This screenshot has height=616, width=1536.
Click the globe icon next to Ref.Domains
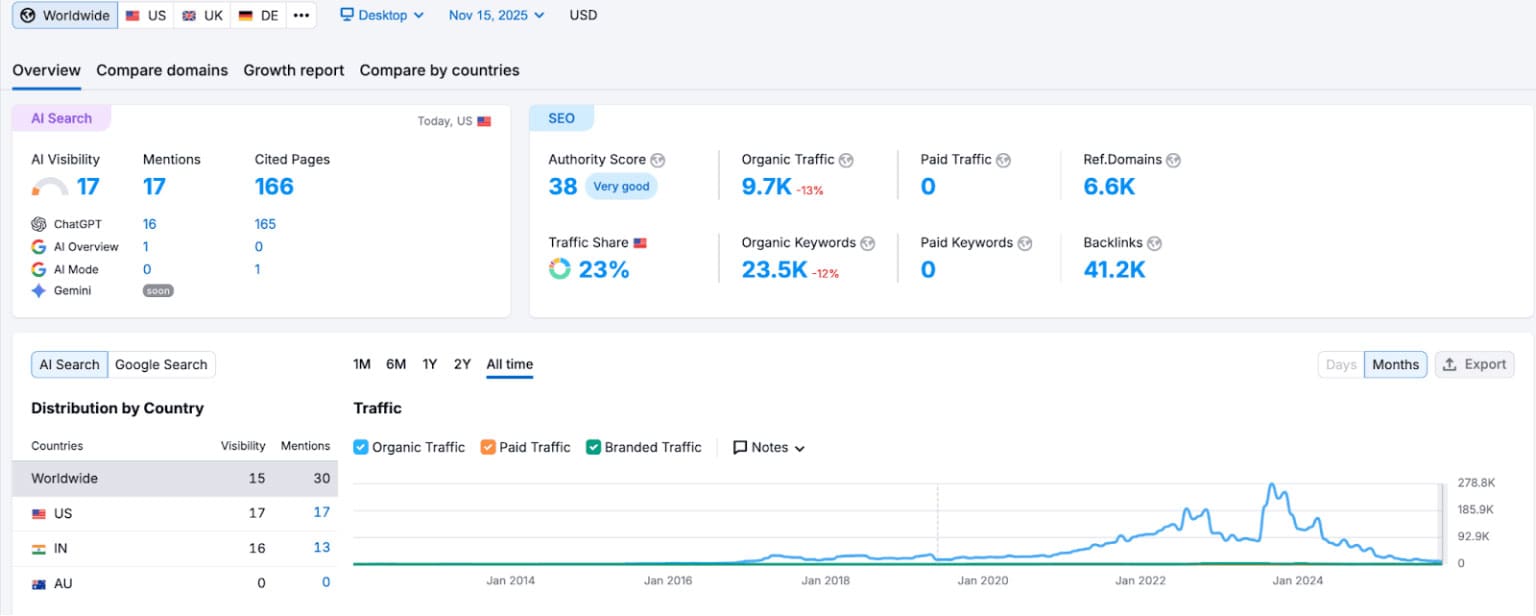[1173, 160]
